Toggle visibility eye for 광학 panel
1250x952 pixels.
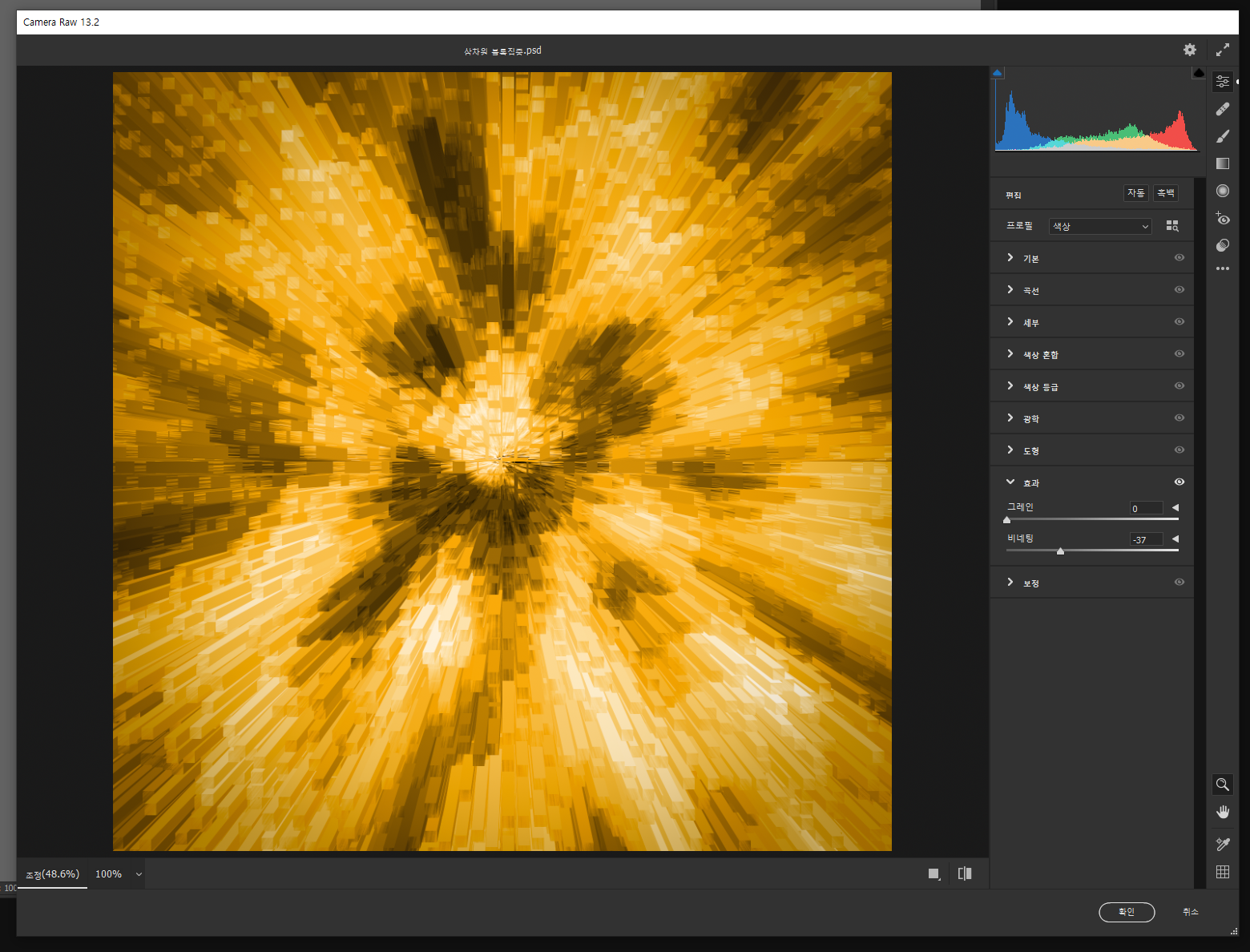coord(1179,418)
